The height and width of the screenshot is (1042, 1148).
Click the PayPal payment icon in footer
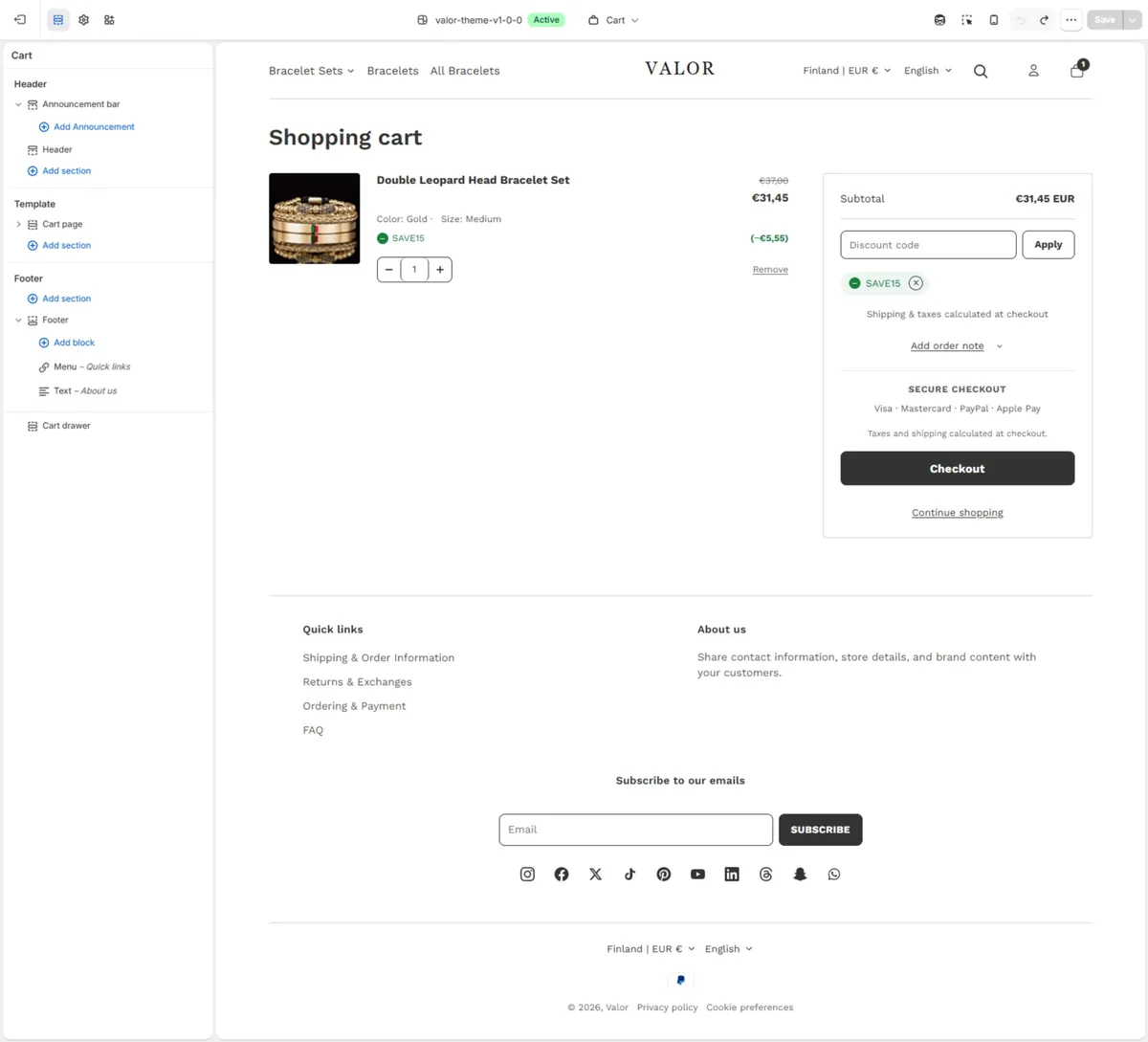coord(680,980)
